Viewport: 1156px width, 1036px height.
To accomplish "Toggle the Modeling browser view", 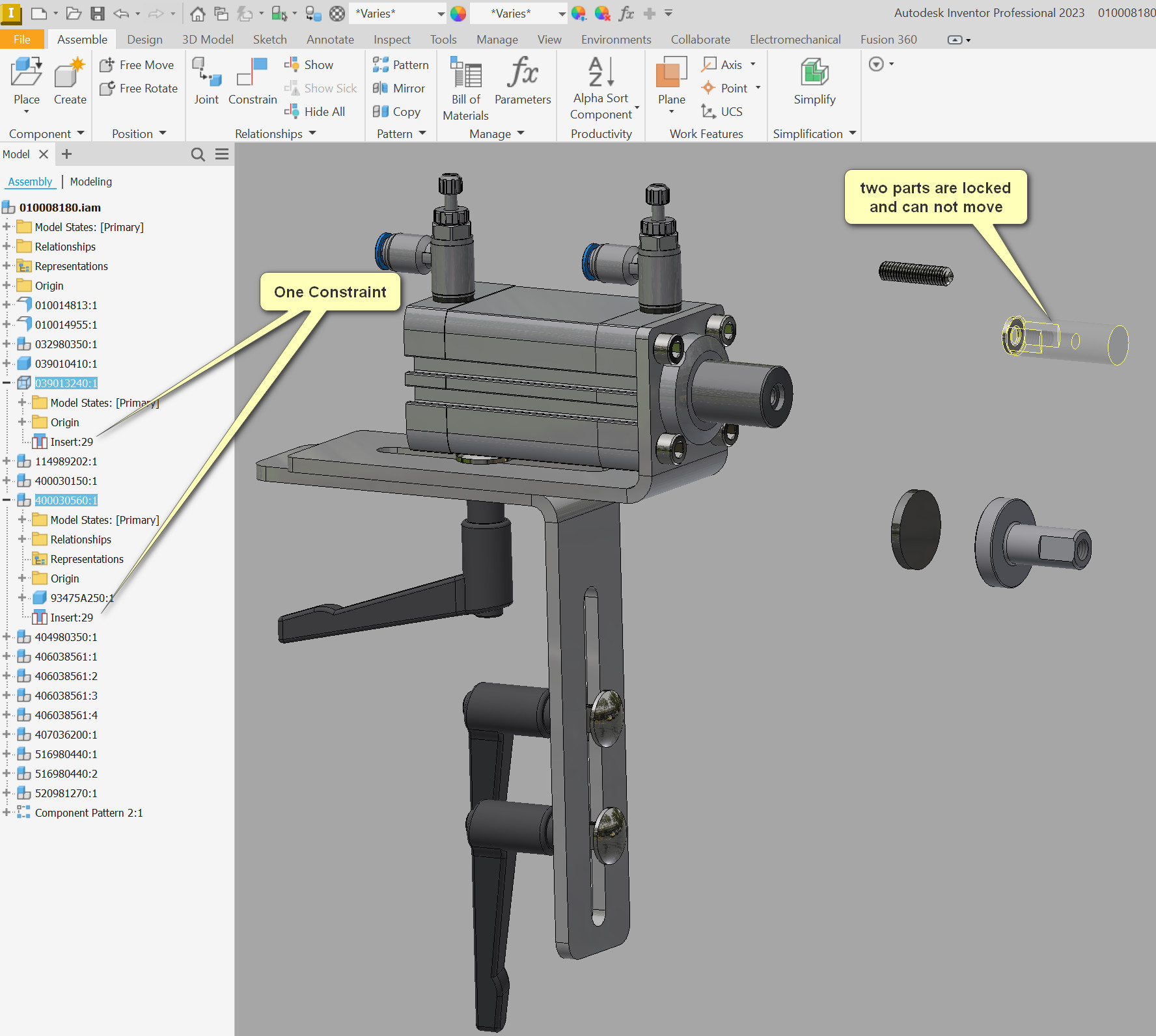I will (x=91, y=182).
